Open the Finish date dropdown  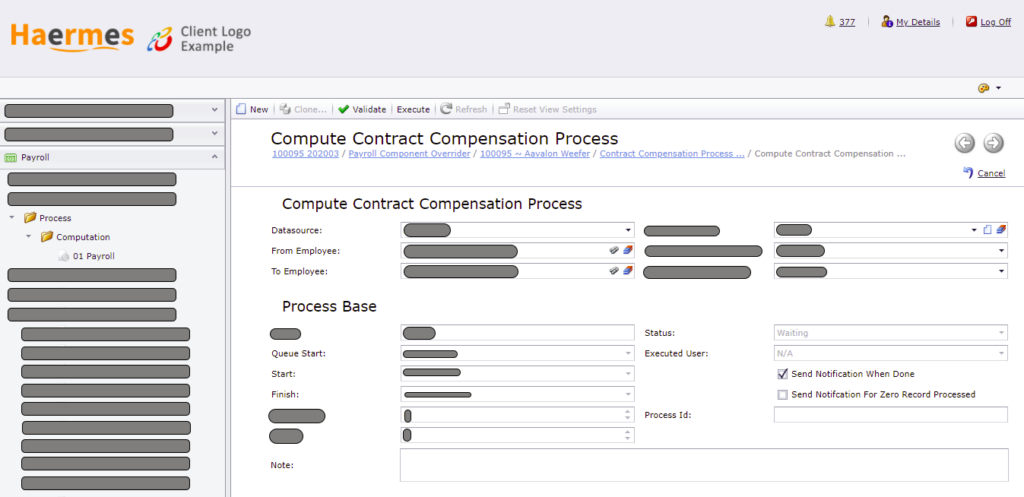(x=628, y=394)
